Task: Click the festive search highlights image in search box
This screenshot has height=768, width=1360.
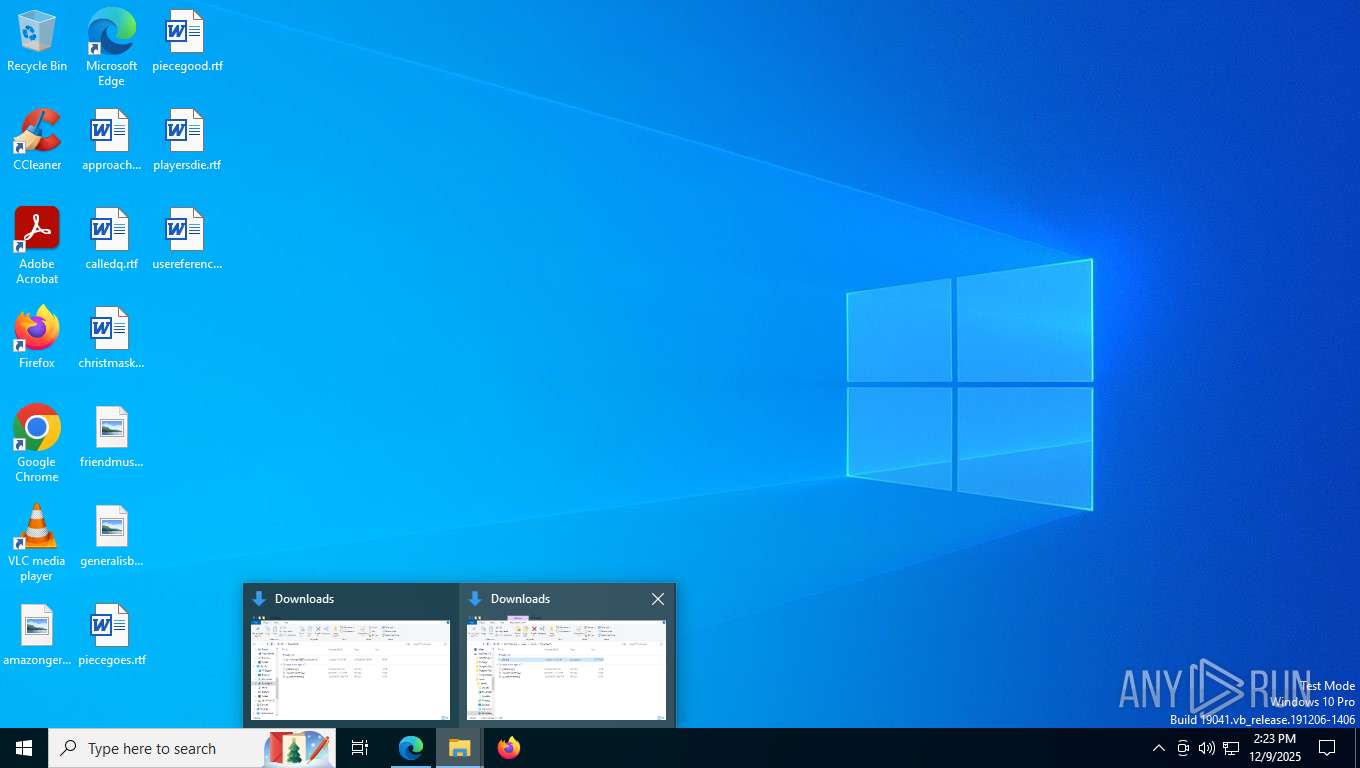Action: click(x=298, y=748)
